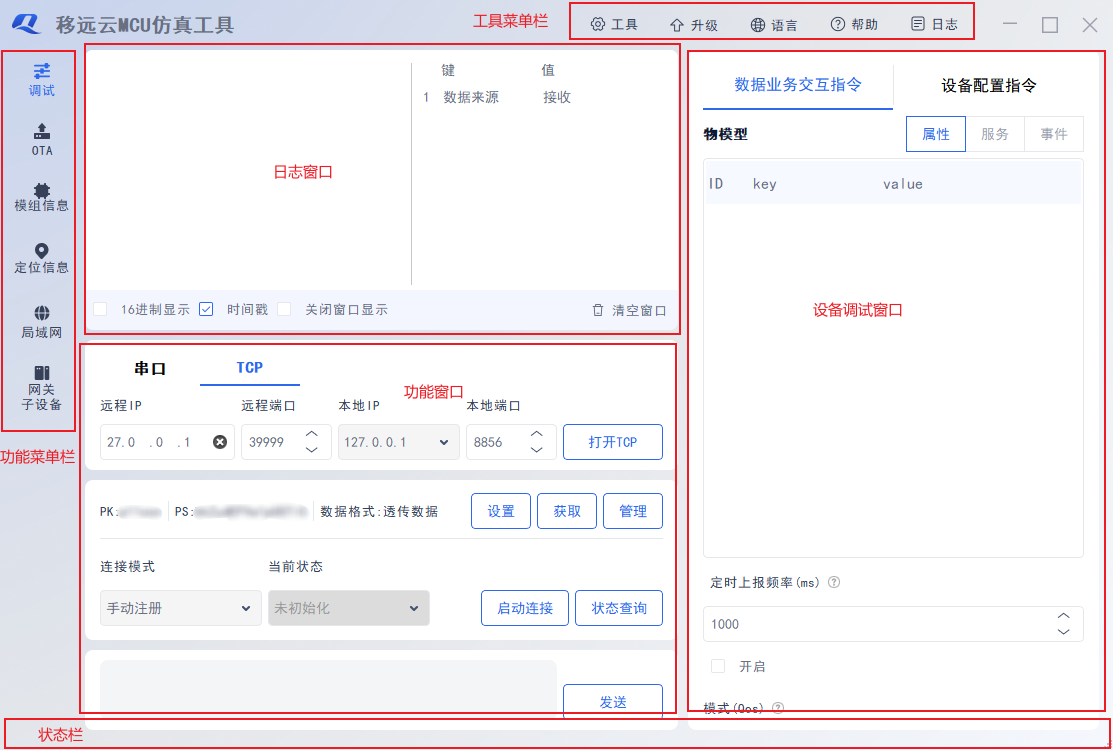Screen dimensions: 1113x750
Task: Decrease the 远程端口 value with down arrow
Action: [311, 450]
